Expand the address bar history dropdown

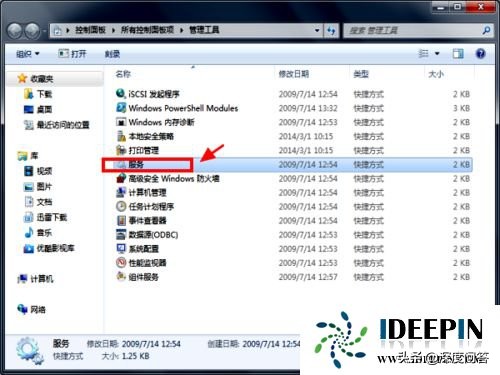[x=317, y=31]
